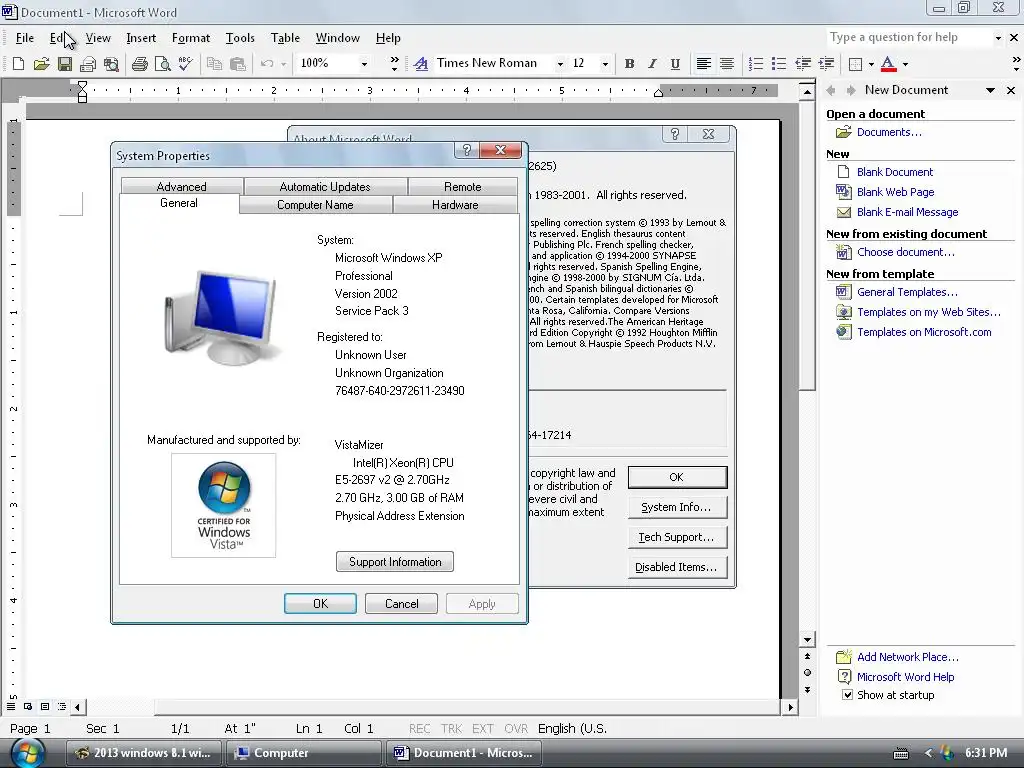
Task: Decrease the paragraph indent
Action: click(x=803, y=63)
